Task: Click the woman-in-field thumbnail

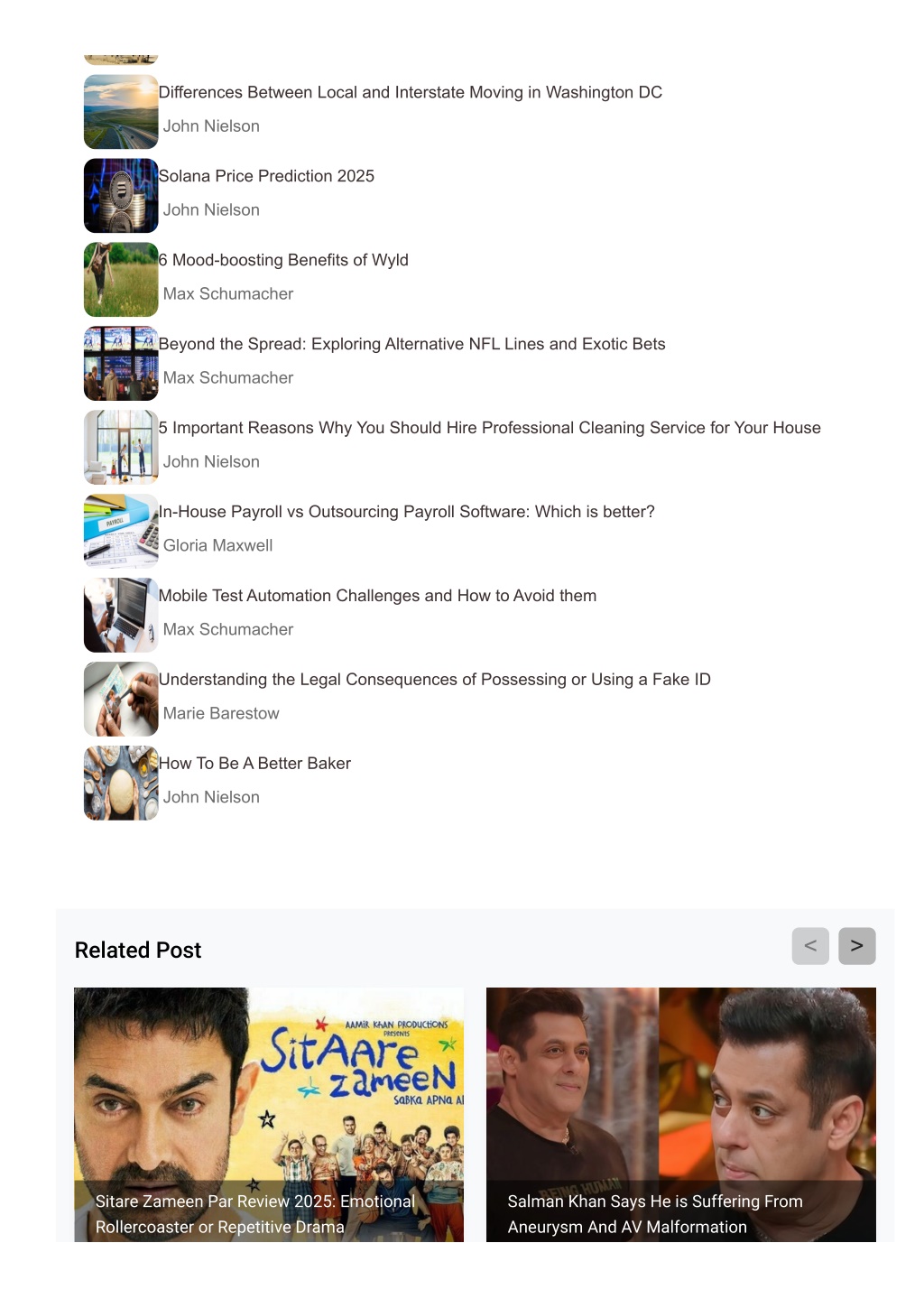Action: 121,280
